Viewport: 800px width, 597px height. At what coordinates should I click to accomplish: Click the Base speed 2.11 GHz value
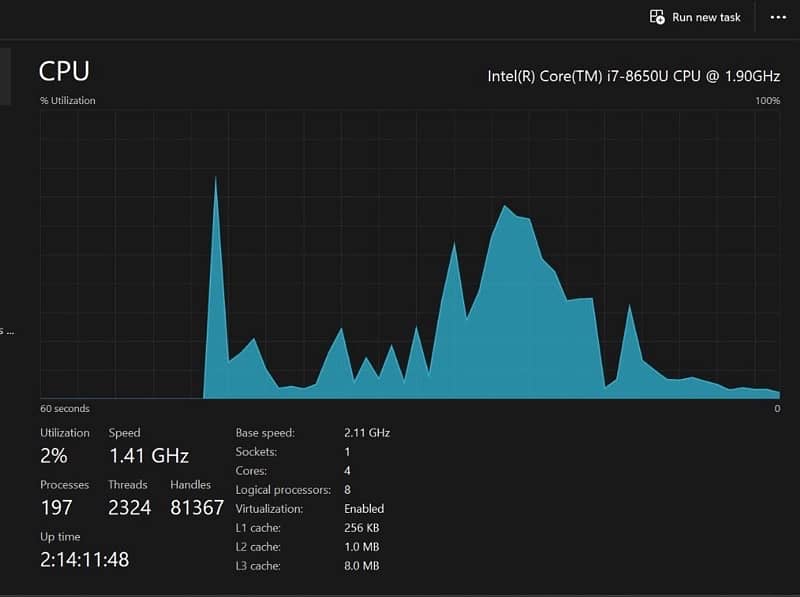(366, 433)
